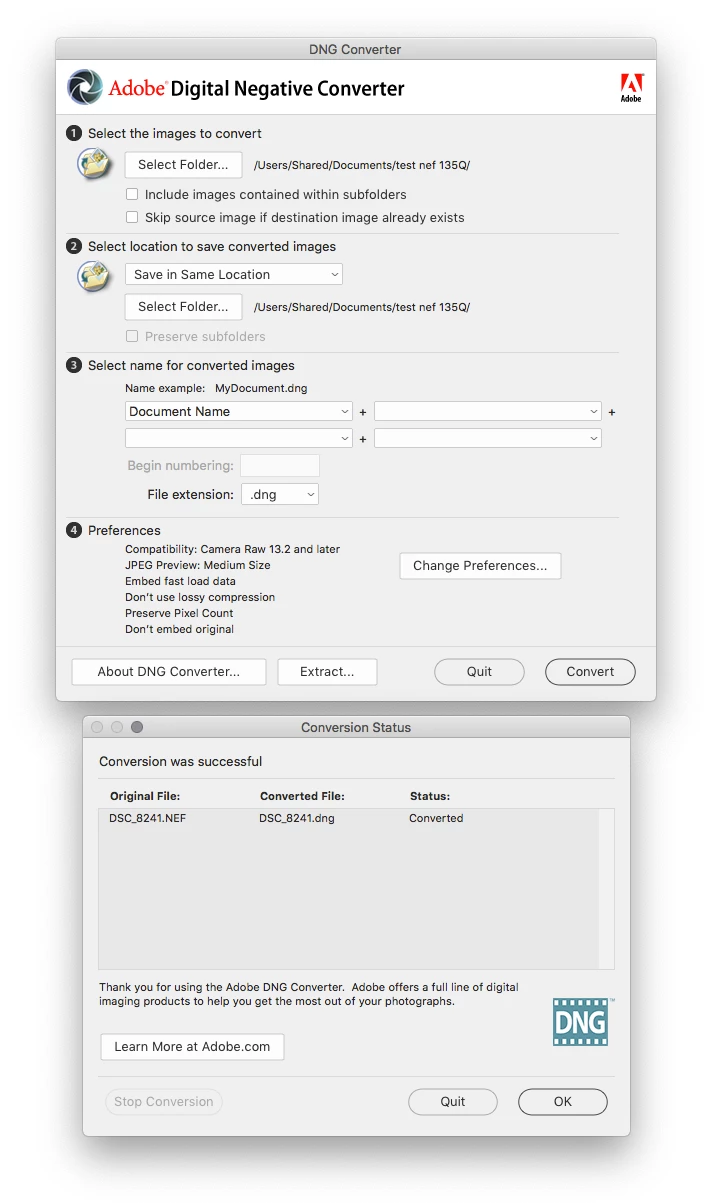
Task: Click Quit in Conversion Status window
Action: (453, 1102)
